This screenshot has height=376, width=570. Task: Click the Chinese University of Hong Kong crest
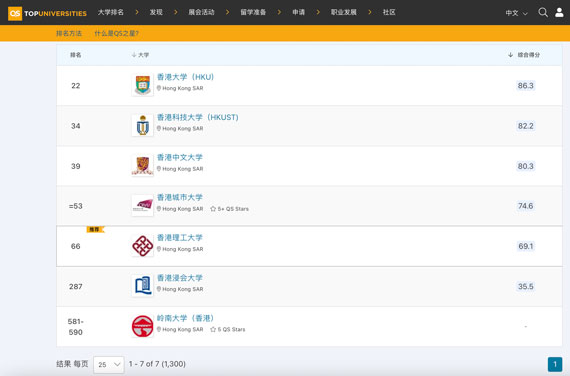pos(142,165)
